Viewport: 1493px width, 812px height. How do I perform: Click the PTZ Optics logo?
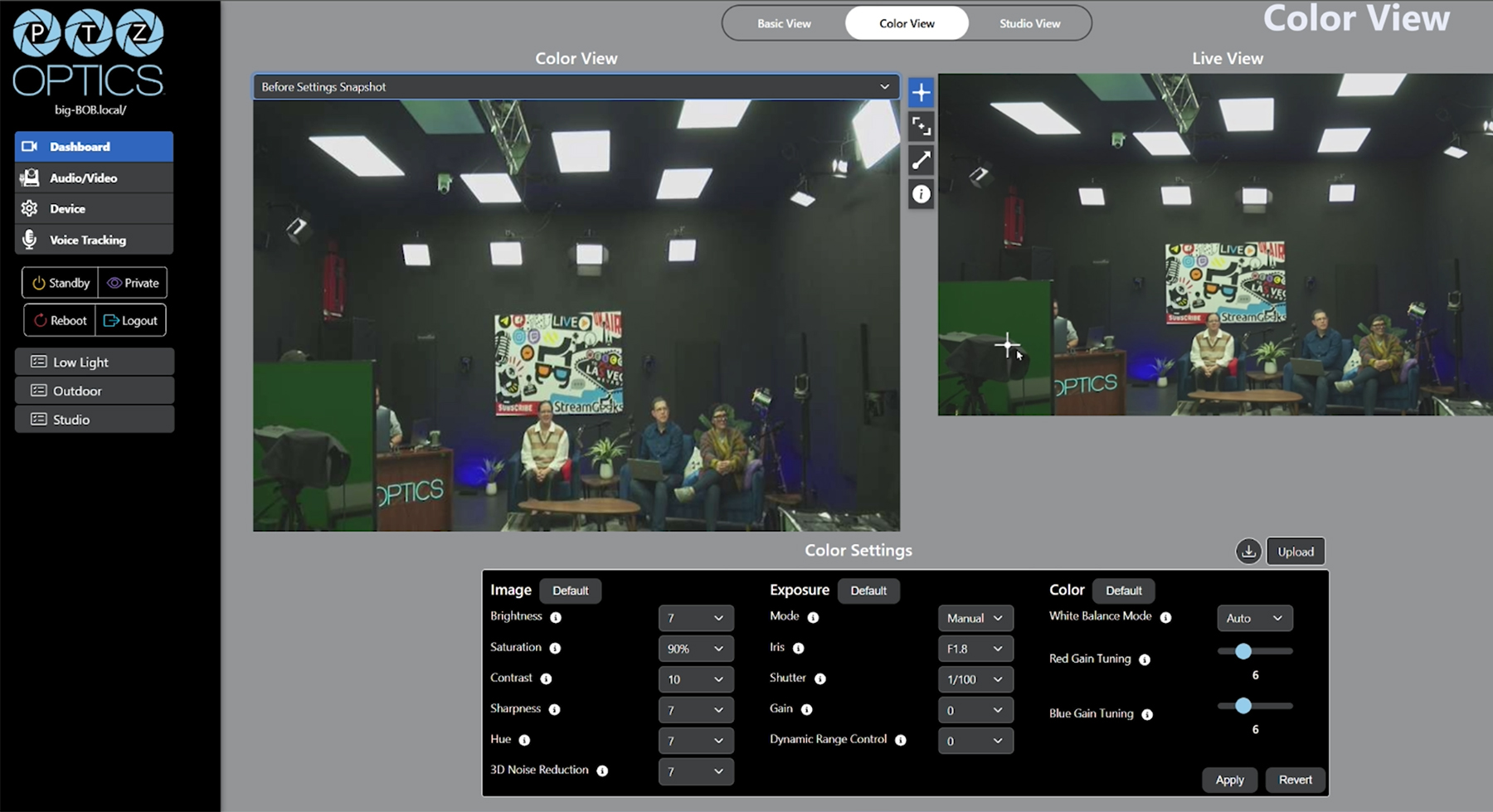(89, 53)
